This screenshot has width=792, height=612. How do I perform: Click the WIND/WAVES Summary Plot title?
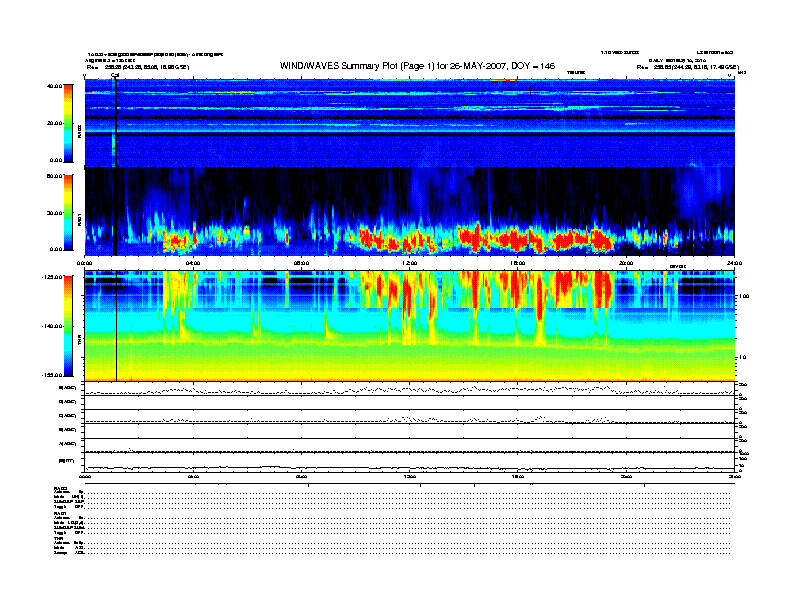coord(417,66)
